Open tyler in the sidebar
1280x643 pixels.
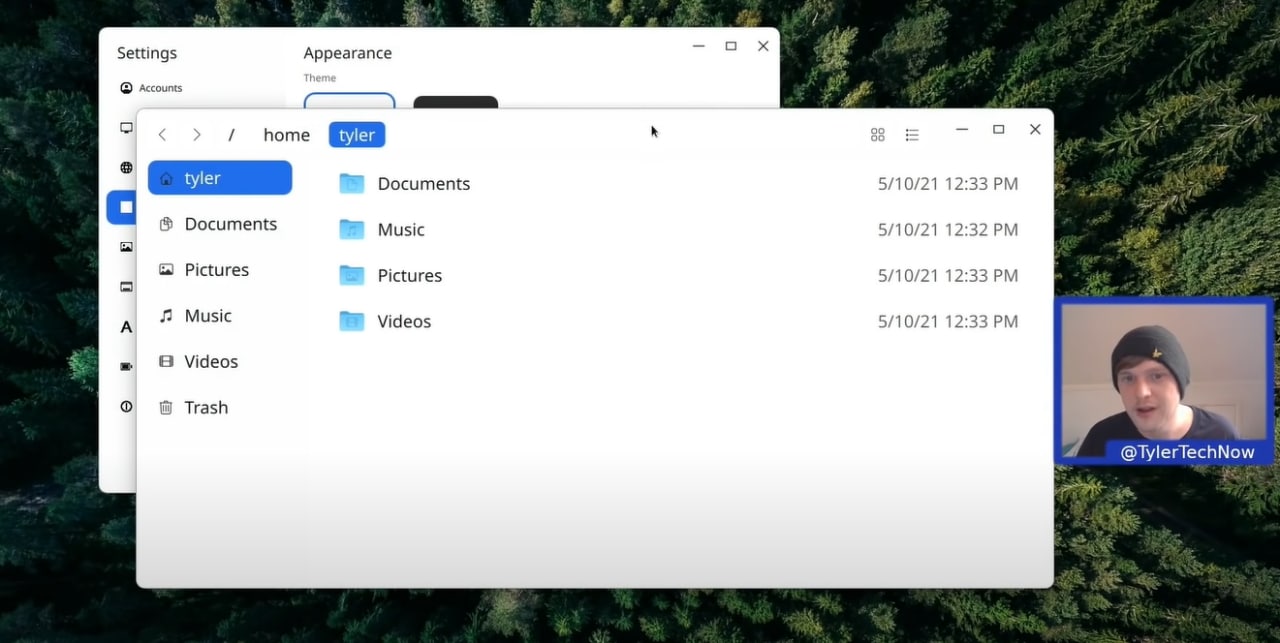click(220, 178)
